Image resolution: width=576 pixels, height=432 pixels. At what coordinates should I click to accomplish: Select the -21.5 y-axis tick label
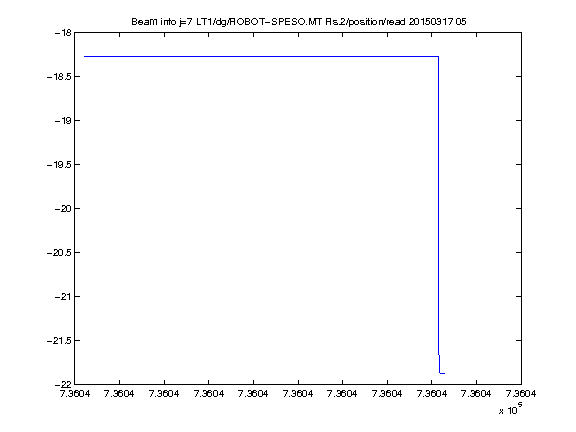point(59,341)
